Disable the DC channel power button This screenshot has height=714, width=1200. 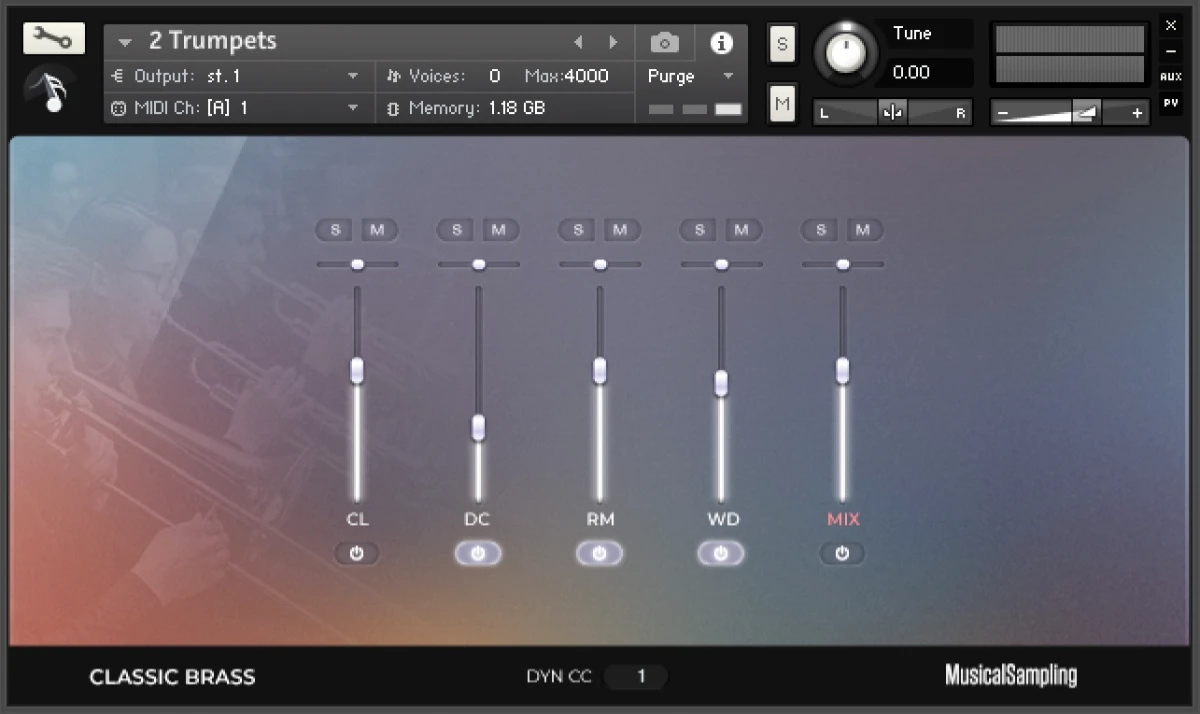click(478, 553)
